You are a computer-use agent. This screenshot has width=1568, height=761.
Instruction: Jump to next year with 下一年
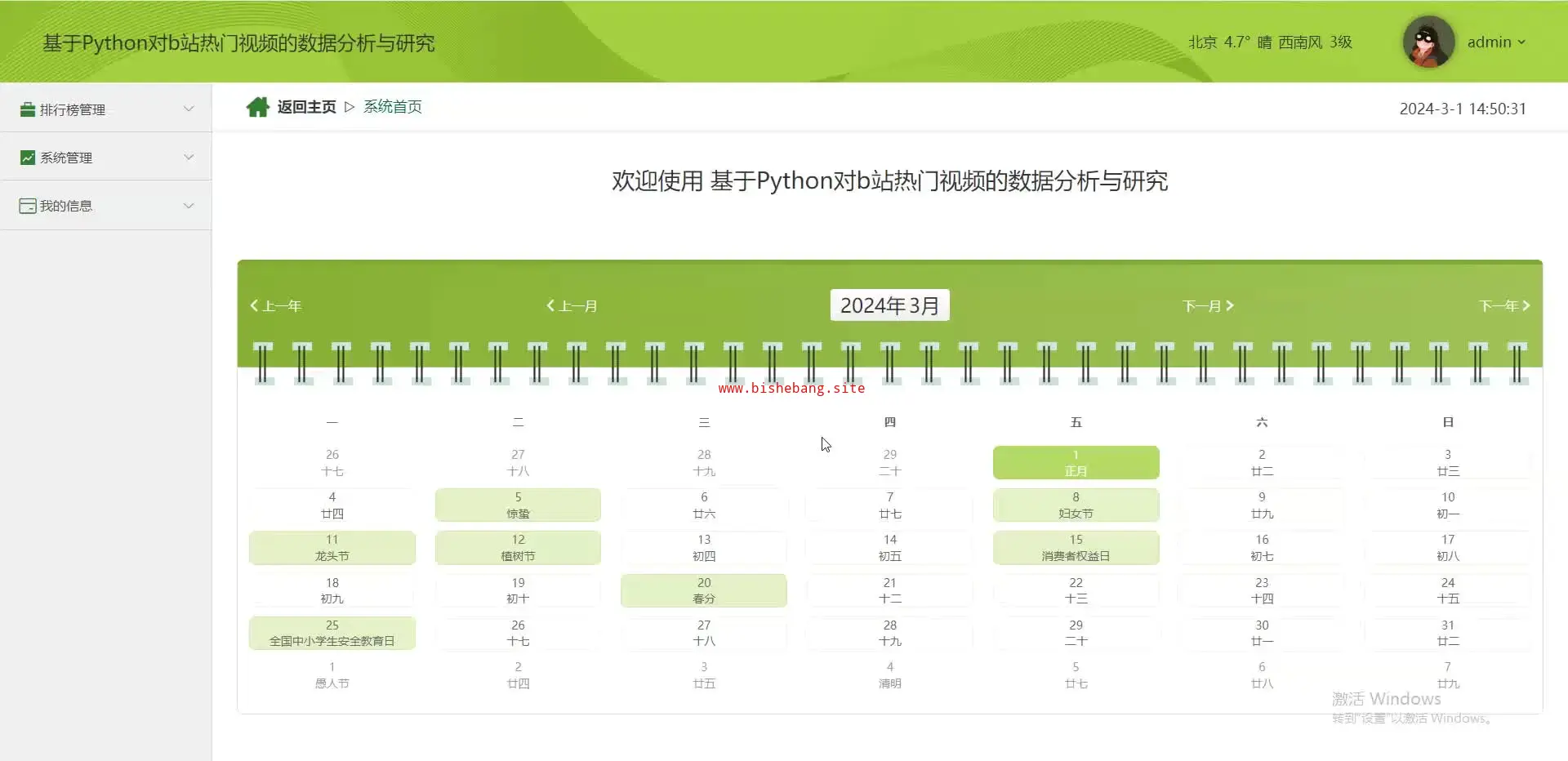click(x=1504, y=306)
